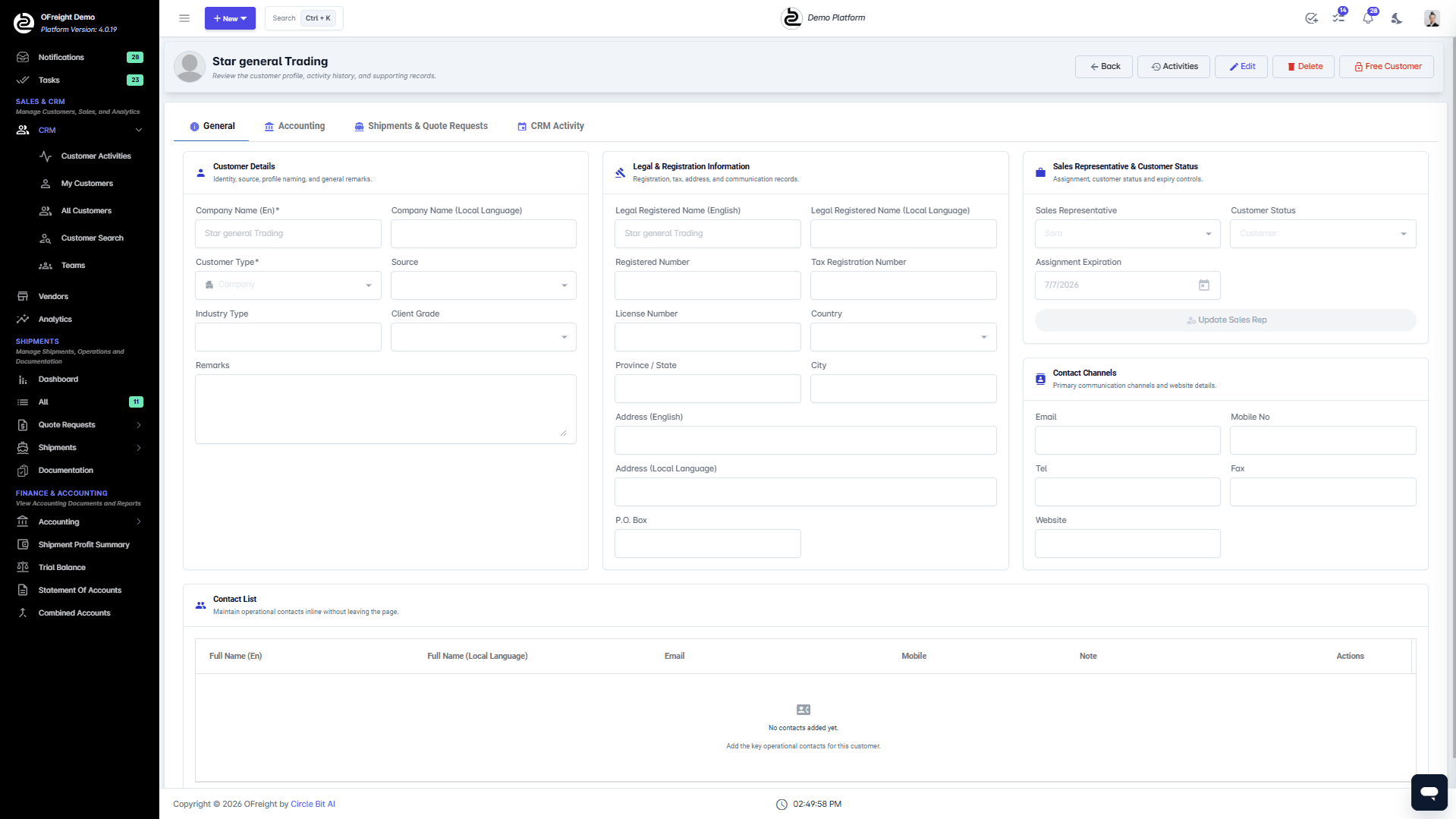Viewport: 1456px width, 819px height.
Task: Expand the Customer Status dropdown
Action: pos(1404,234)
